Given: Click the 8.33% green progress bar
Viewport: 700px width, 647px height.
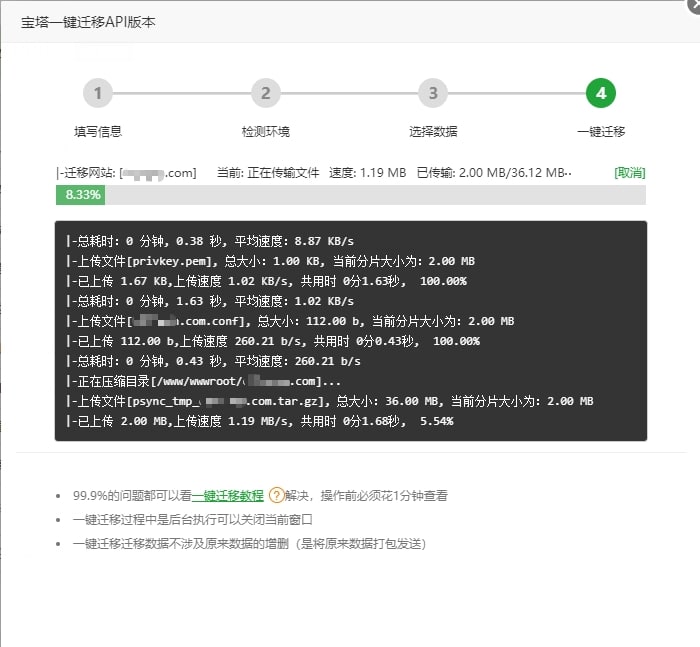Looking at the screenshot, I should tap(80, 195).
